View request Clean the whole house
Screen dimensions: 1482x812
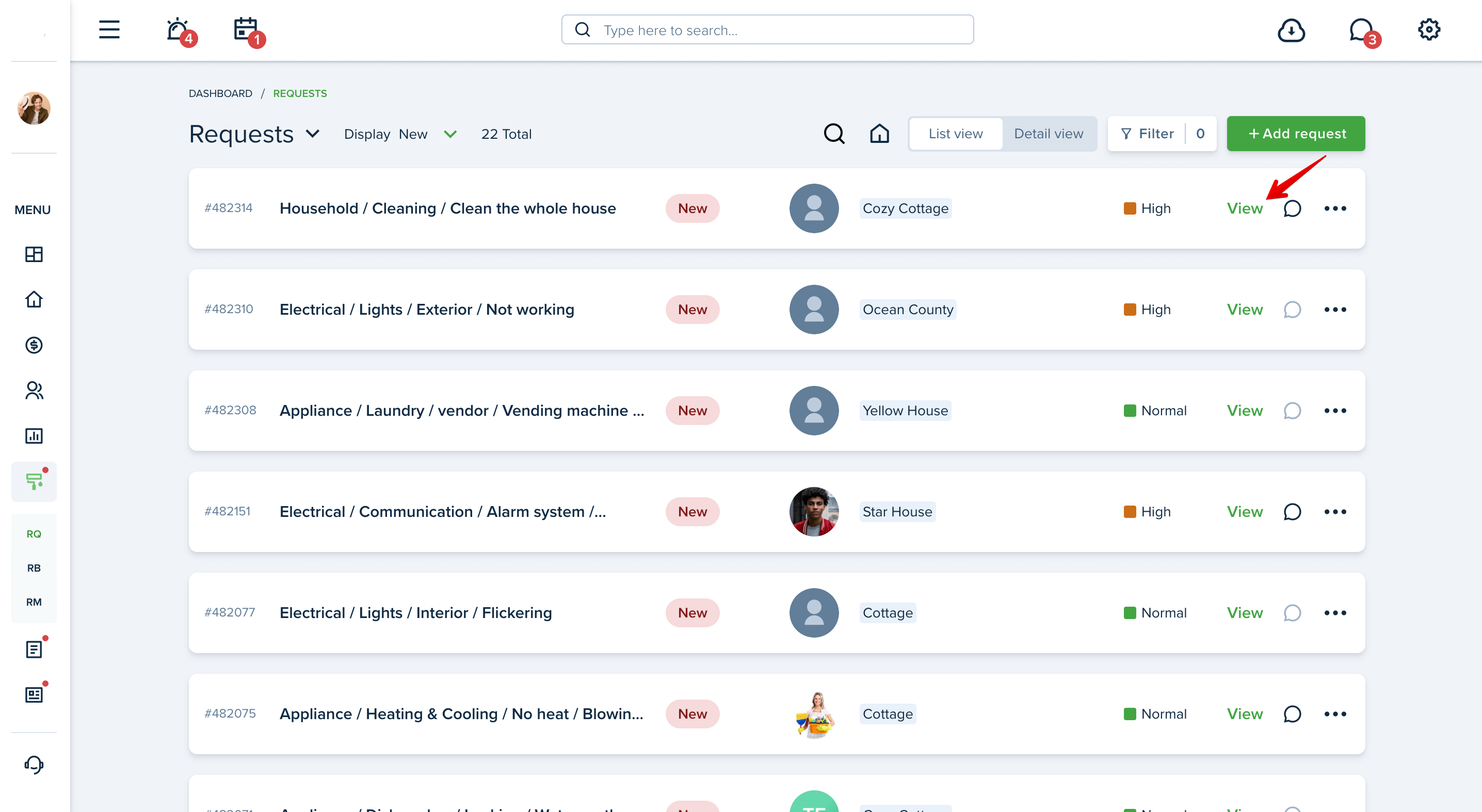click(x=1245, y=208)
